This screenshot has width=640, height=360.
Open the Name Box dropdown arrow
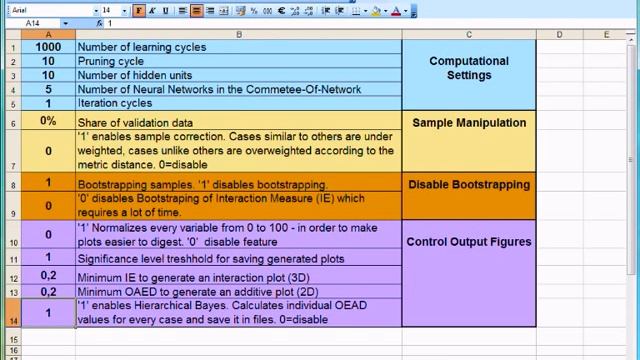[x=65, y=24]
